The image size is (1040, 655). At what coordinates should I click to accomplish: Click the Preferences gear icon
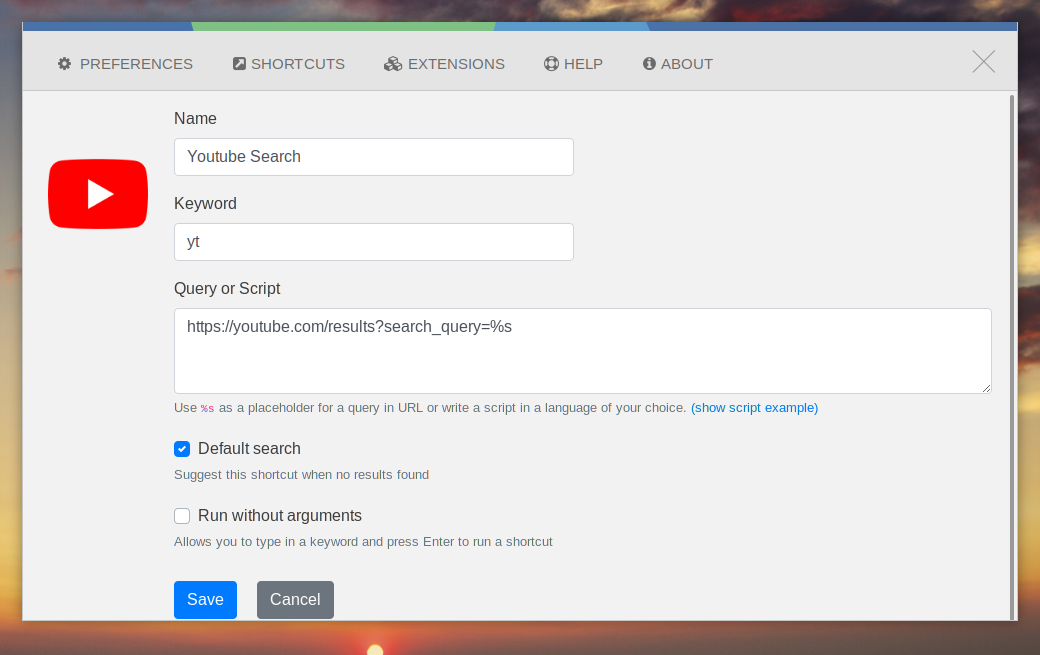coord(64,64)
